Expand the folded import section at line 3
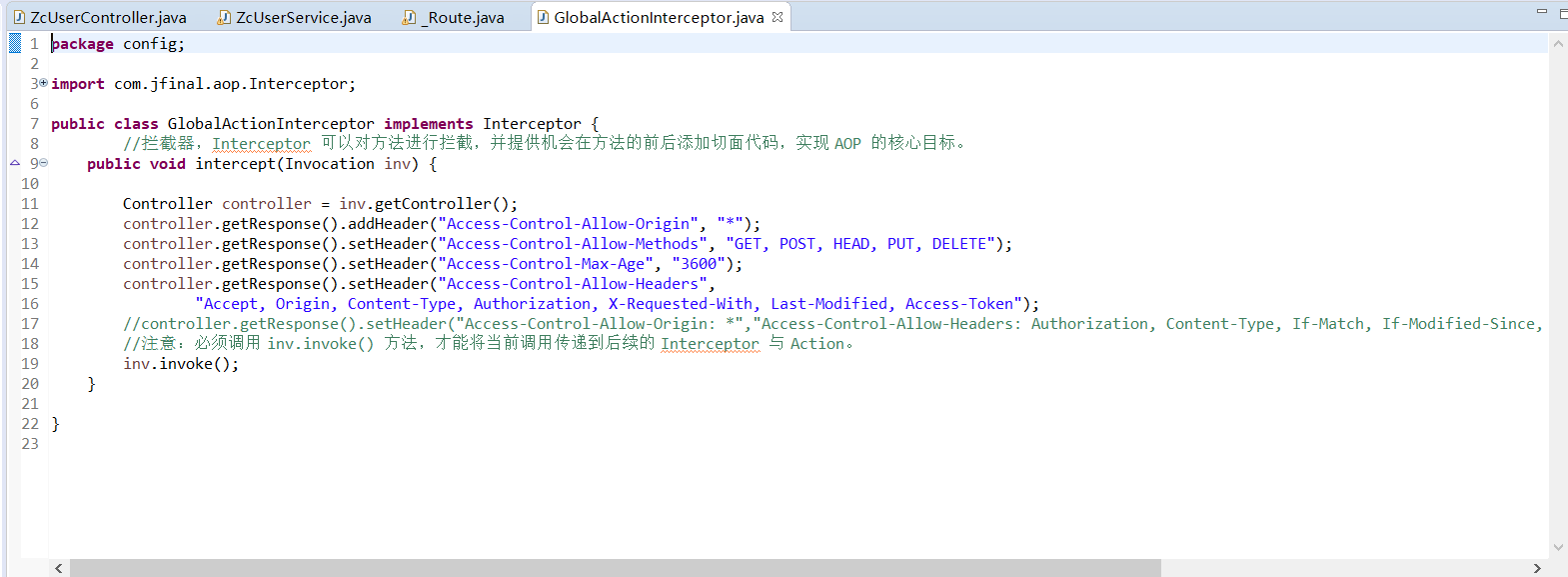Image resolution: width=1568 pixels, height=577 pixels. click(x=43, y=83)
